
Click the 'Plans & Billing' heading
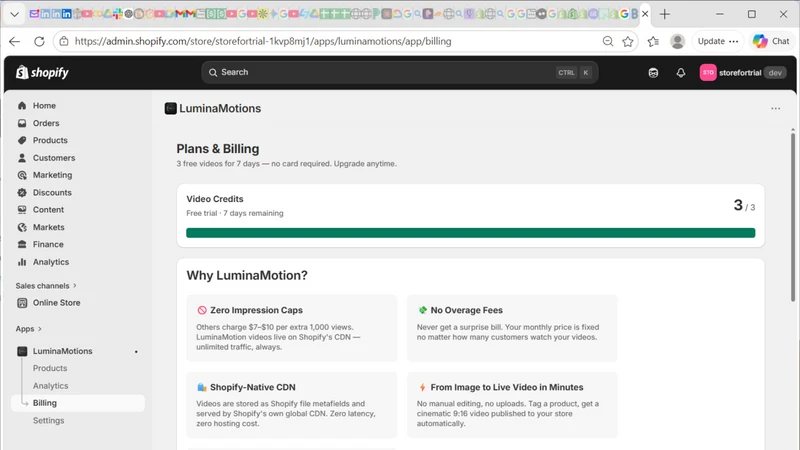[x=218, y=148]
